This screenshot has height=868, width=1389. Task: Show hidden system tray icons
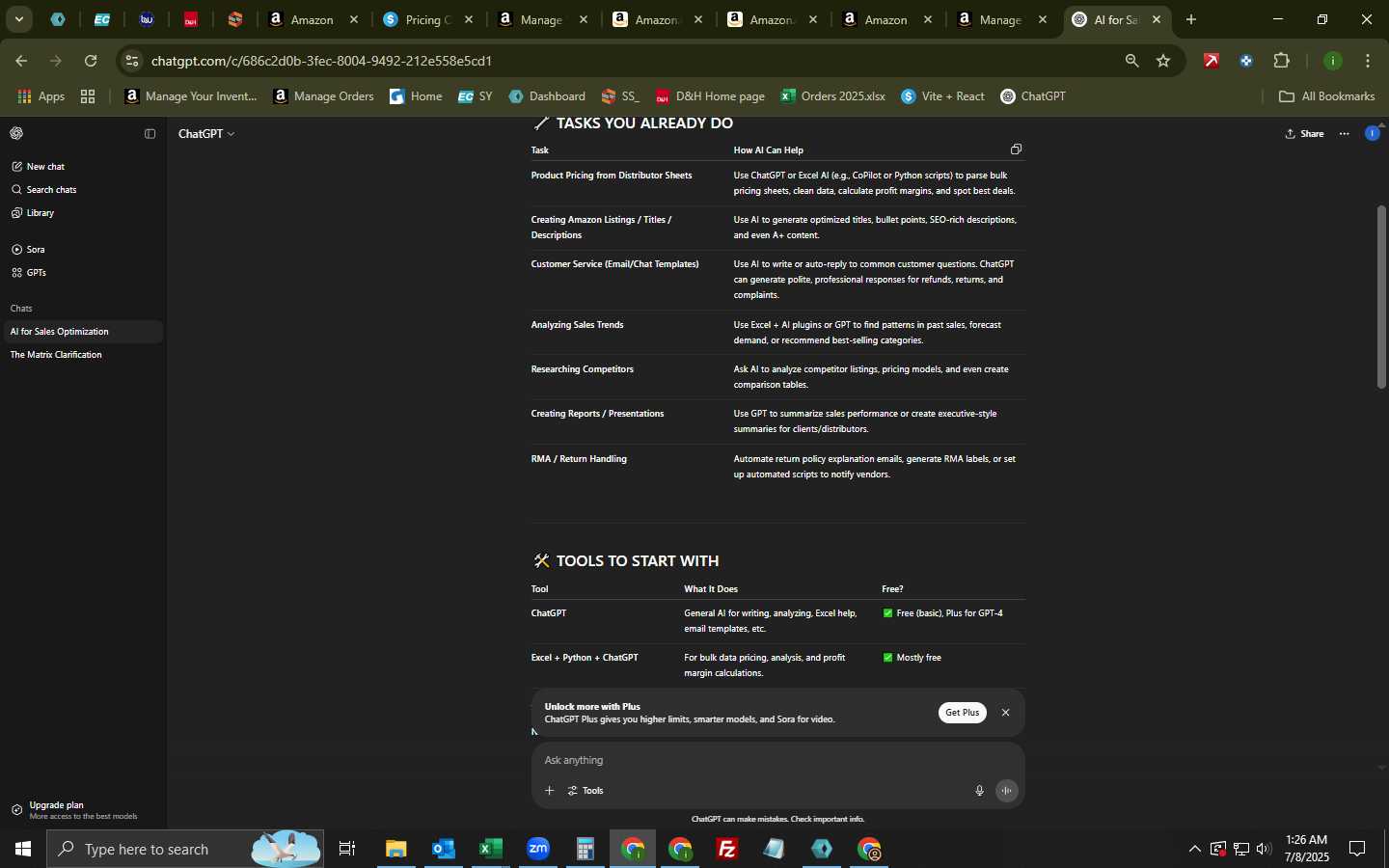click(1194, 849)
